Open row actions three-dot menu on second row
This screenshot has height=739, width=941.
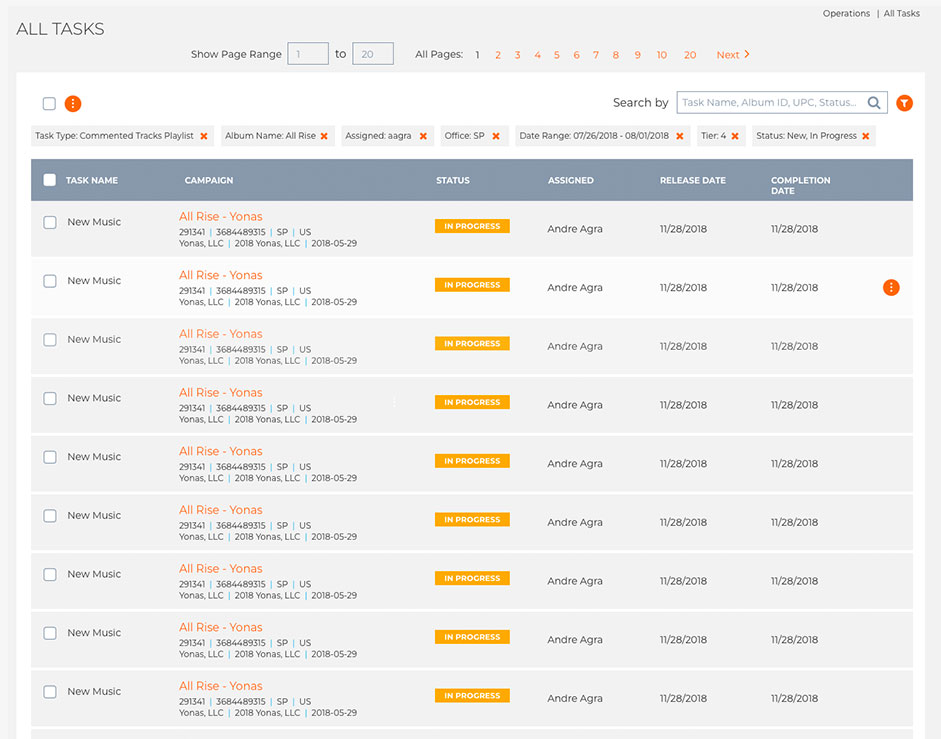(891, 288)
